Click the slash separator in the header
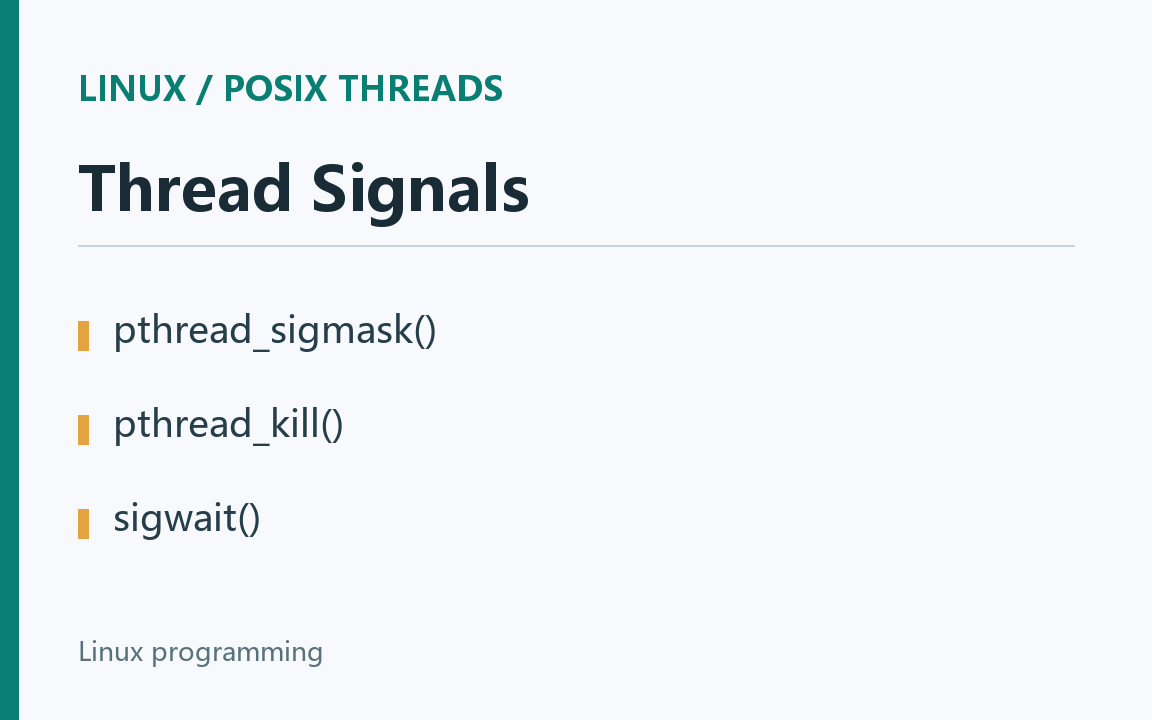 [204, 89]
